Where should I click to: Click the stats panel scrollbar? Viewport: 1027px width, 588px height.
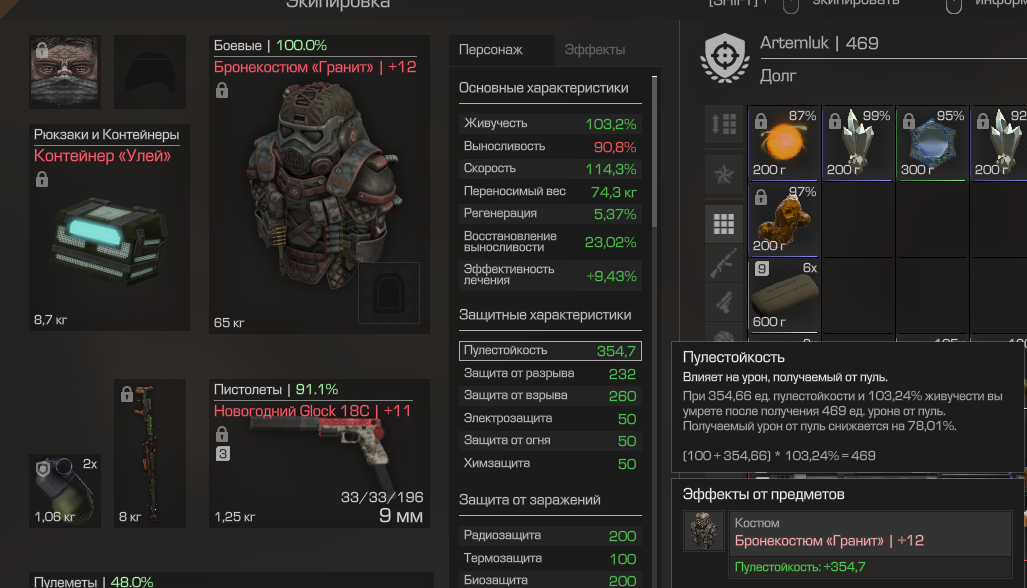tap(654, 152)
